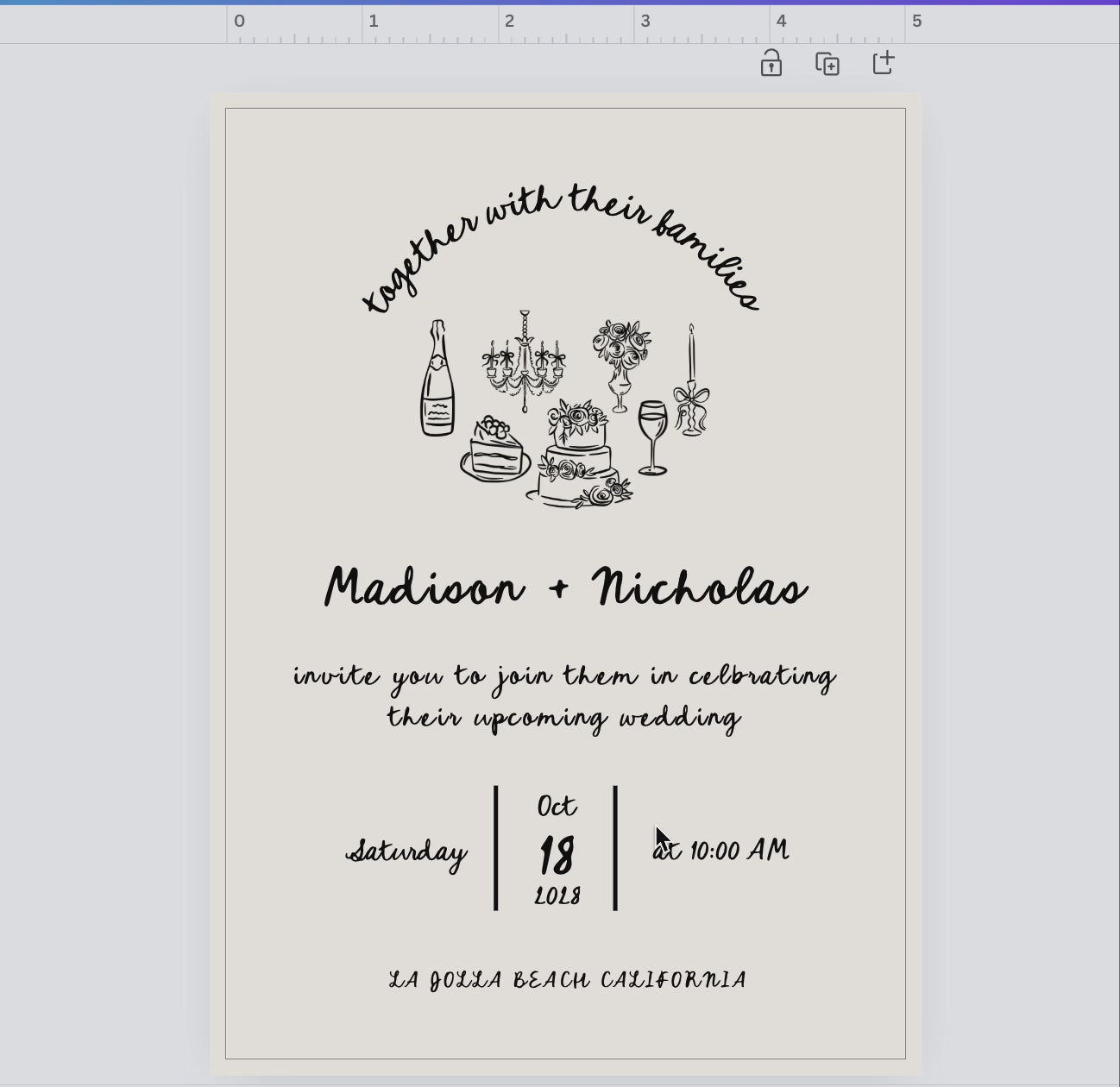Click the 'Oct' month text
The image size is (1120, 1087).
pyautogui.click(x=557, y=807)
